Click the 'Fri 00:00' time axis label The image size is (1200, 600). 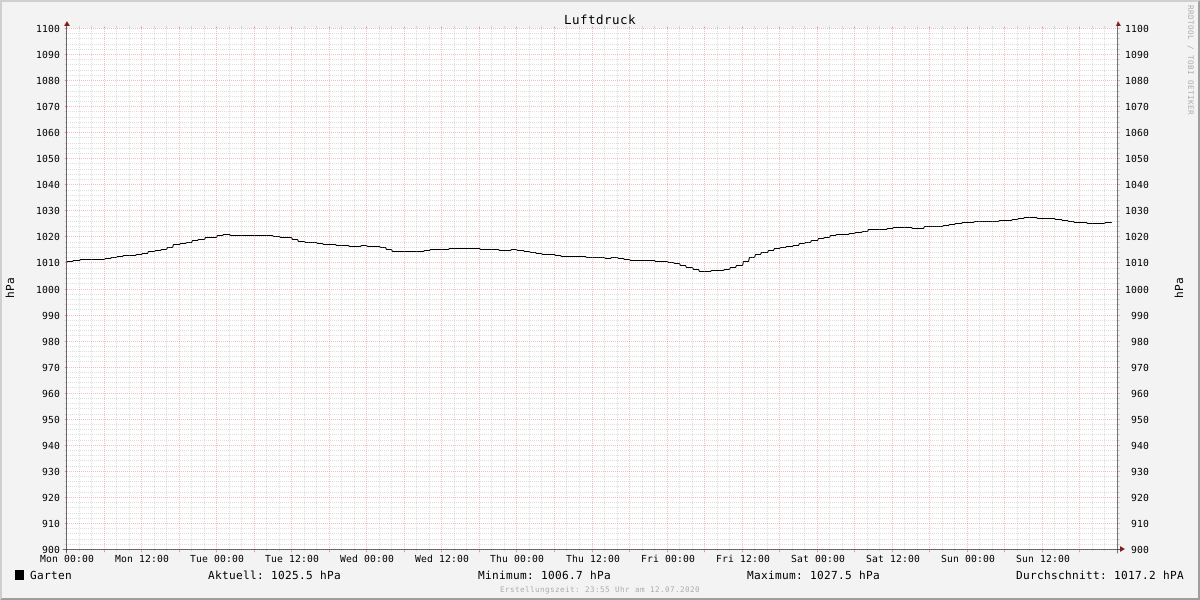pyautogui.click(x=668, y=559)
